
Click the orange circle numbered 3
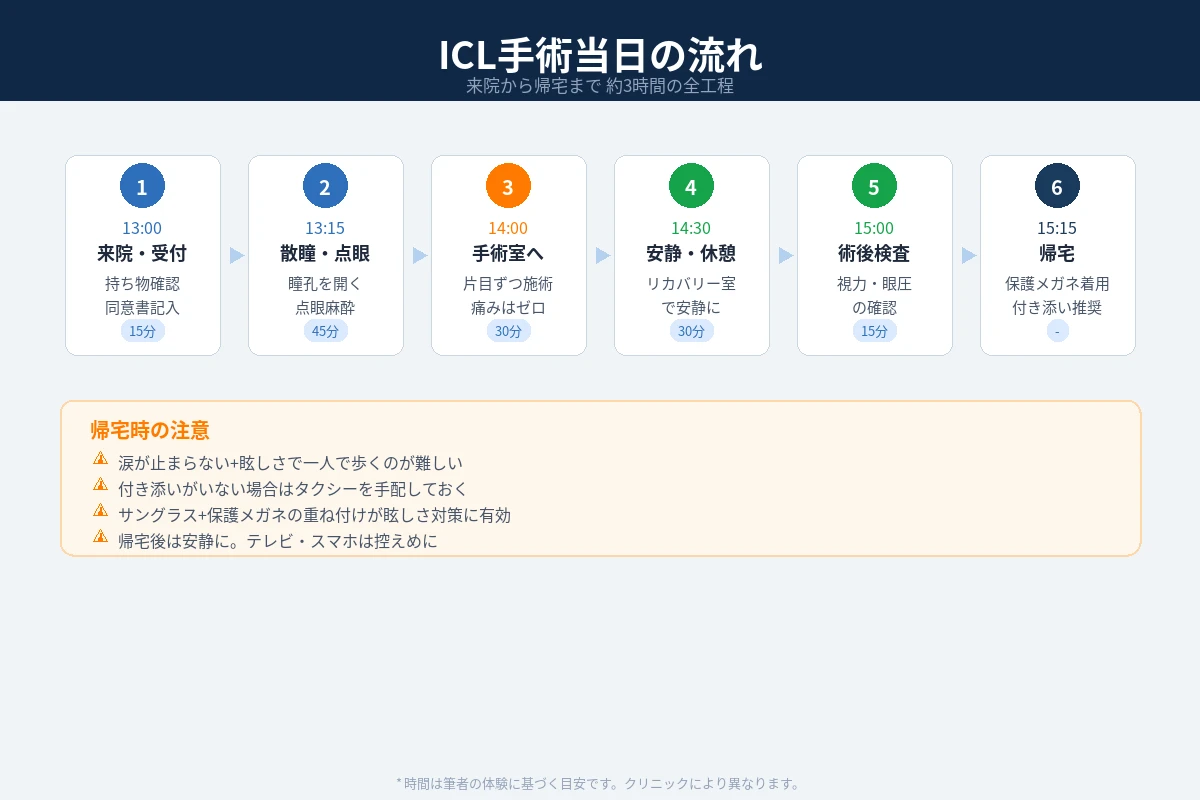point(509,185)
